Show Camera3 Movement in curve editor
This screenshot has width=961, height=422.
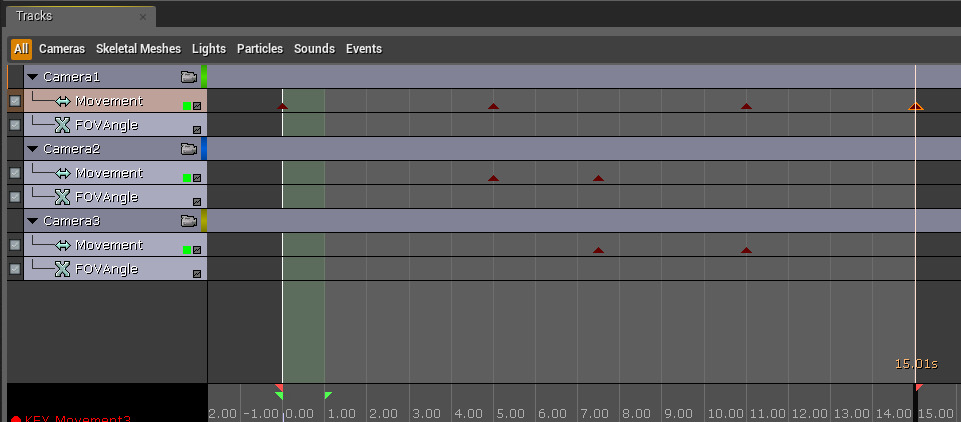197,250
